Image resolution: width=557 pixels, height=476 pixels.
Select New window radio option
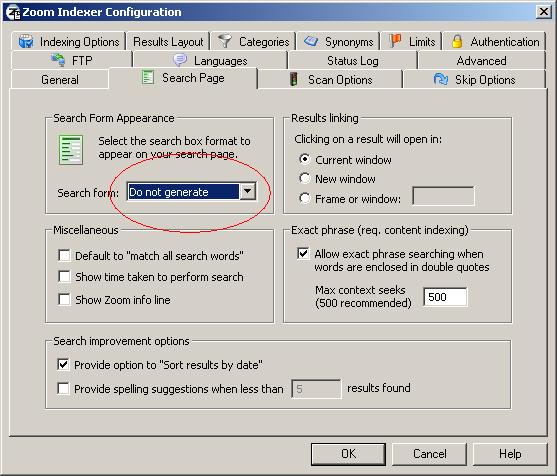[x=305, y=178]
